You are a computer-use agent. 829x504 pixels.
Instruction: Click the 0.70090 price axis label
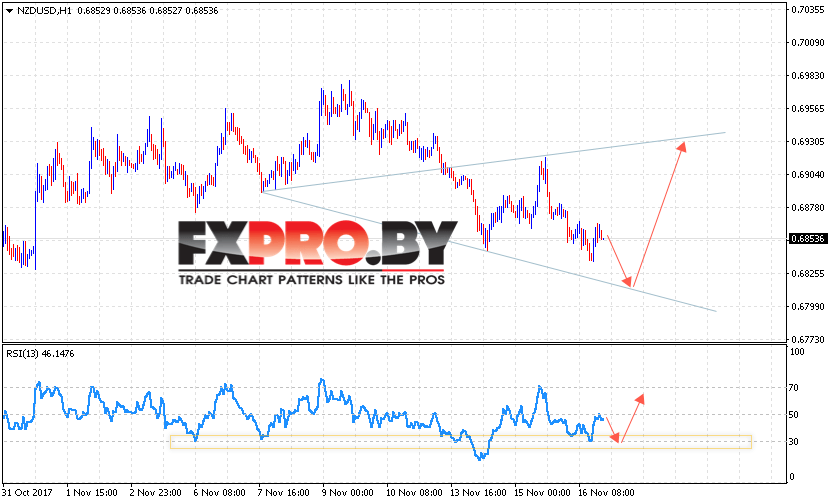point(807,42)
